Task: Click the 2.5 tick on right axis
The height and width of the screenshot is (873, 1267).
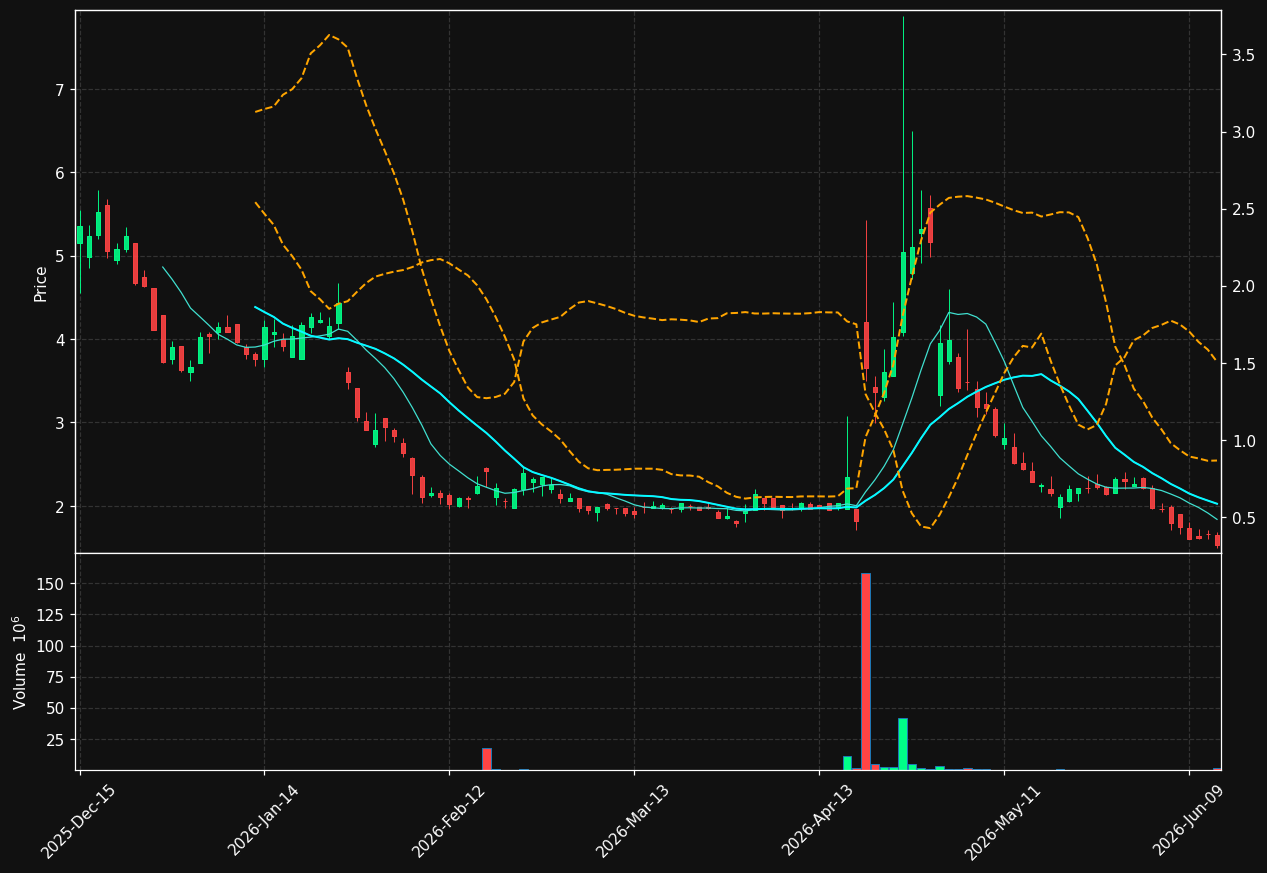Action: pyautogui.click(x=1243, y=209)
